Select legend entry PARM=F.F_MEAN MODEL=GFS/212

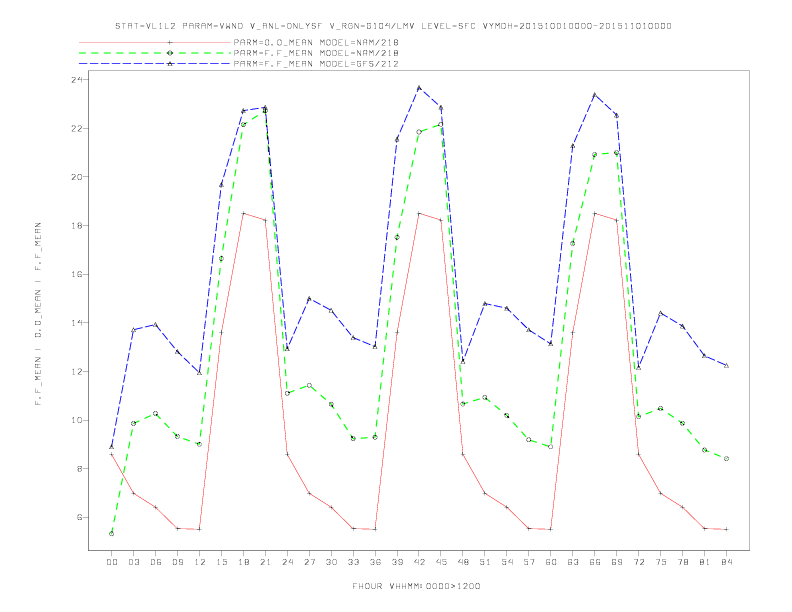coord(316,64)
